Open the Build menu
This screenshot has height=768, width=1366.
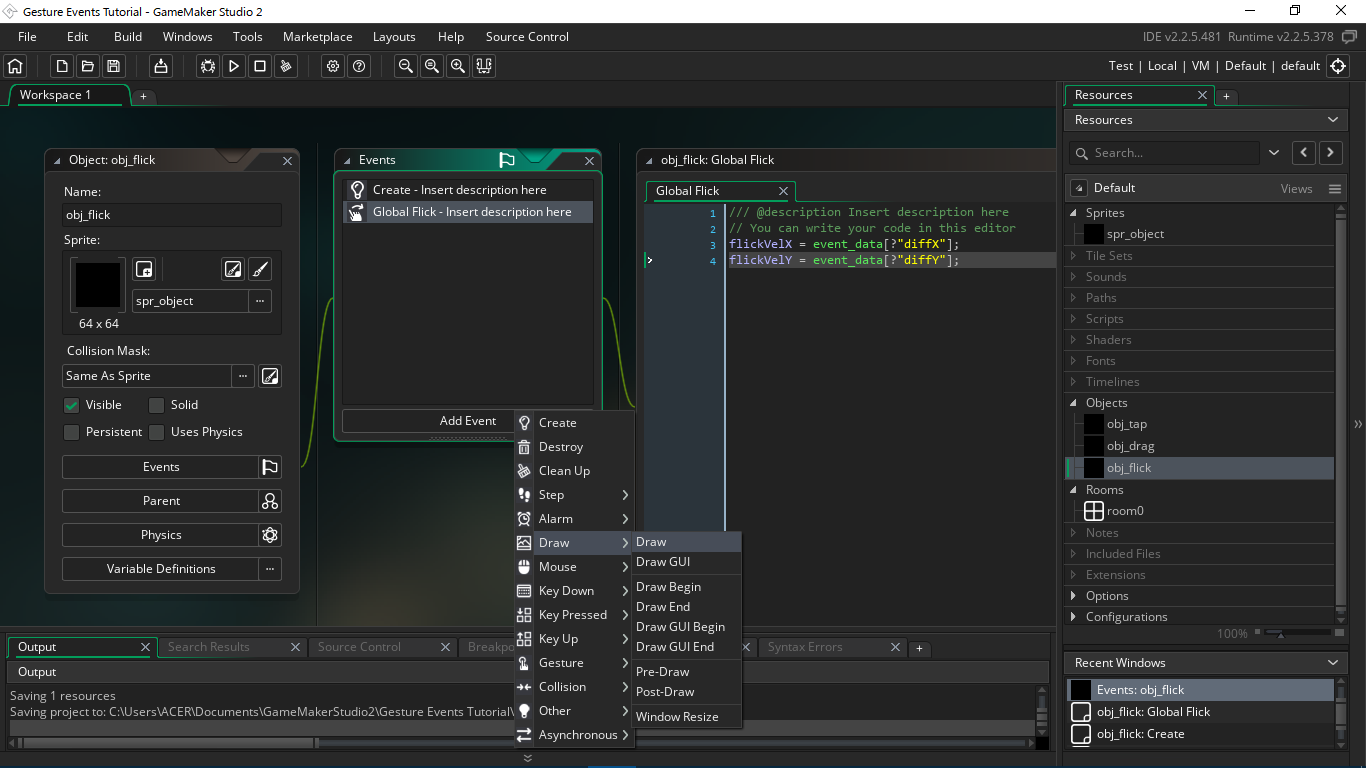128,37
